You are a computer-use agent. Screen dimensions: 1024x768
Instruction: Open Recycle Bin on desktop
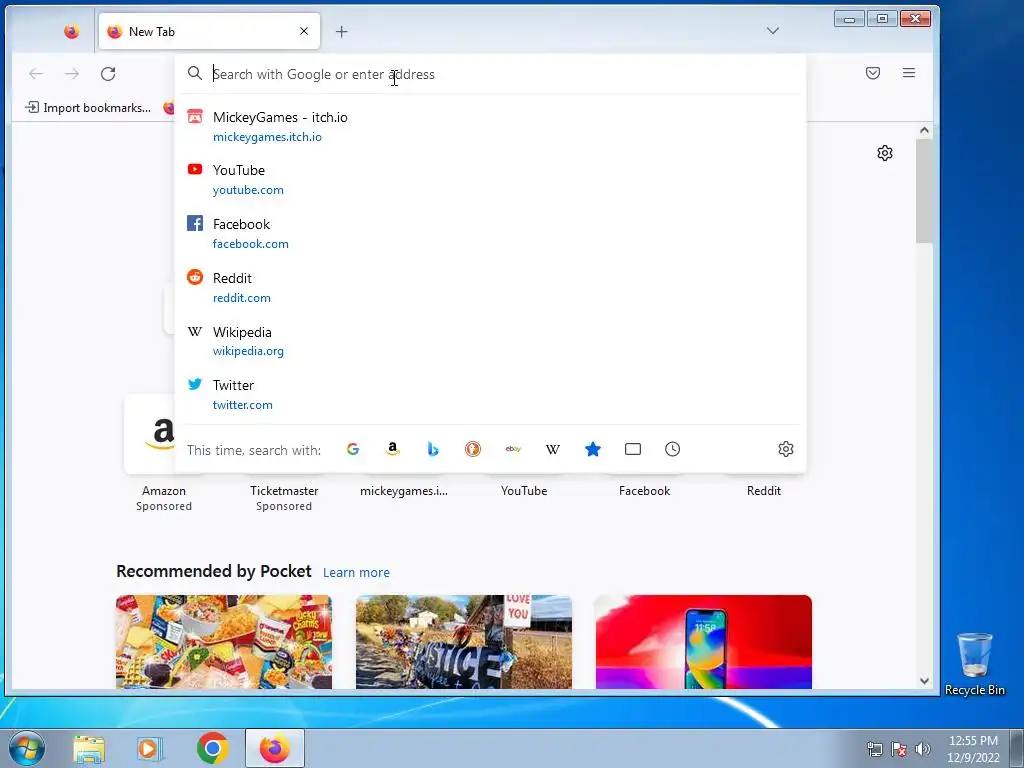[x=974, y=664]
